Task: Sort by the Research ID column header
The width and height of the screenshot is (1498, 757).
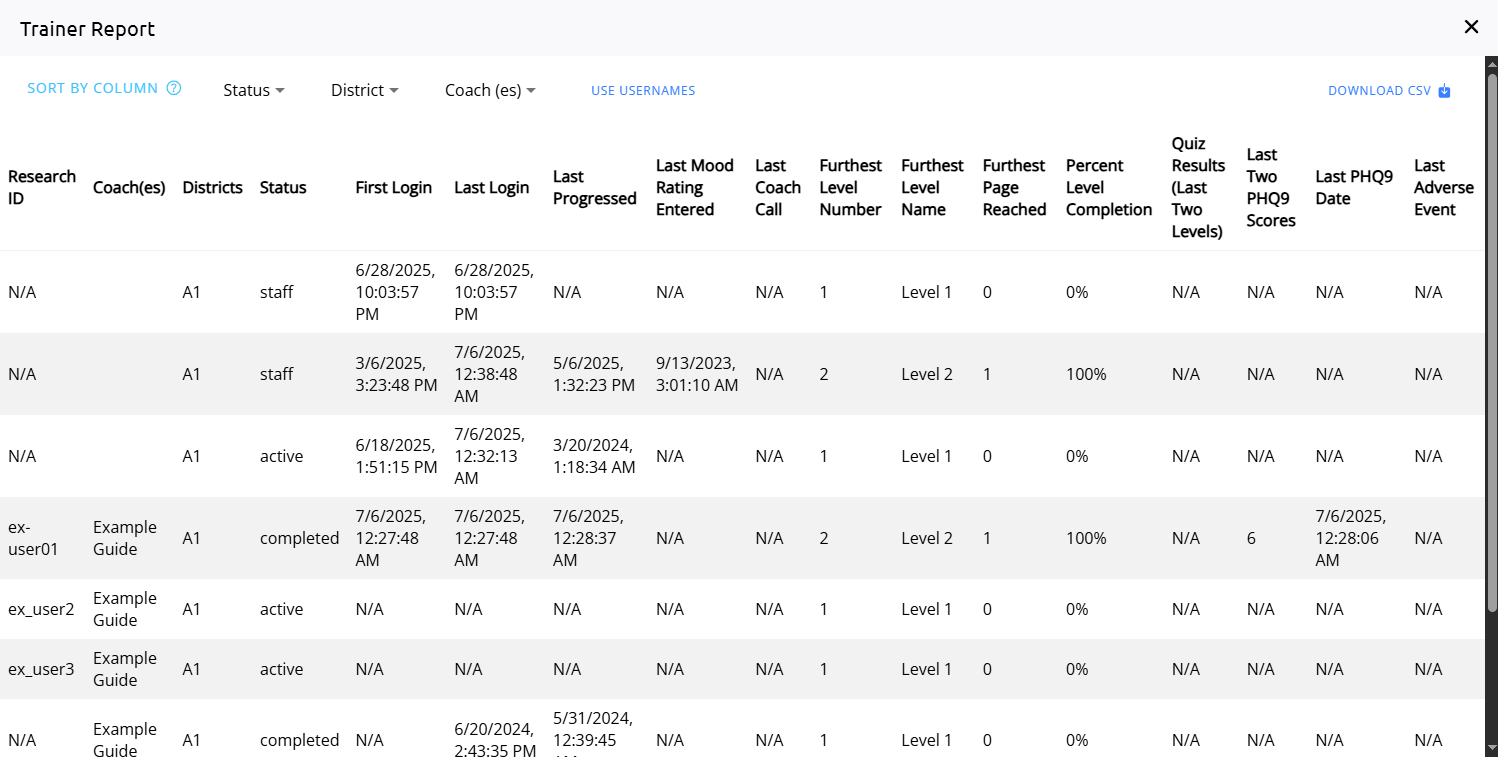Action: [42, 188]
